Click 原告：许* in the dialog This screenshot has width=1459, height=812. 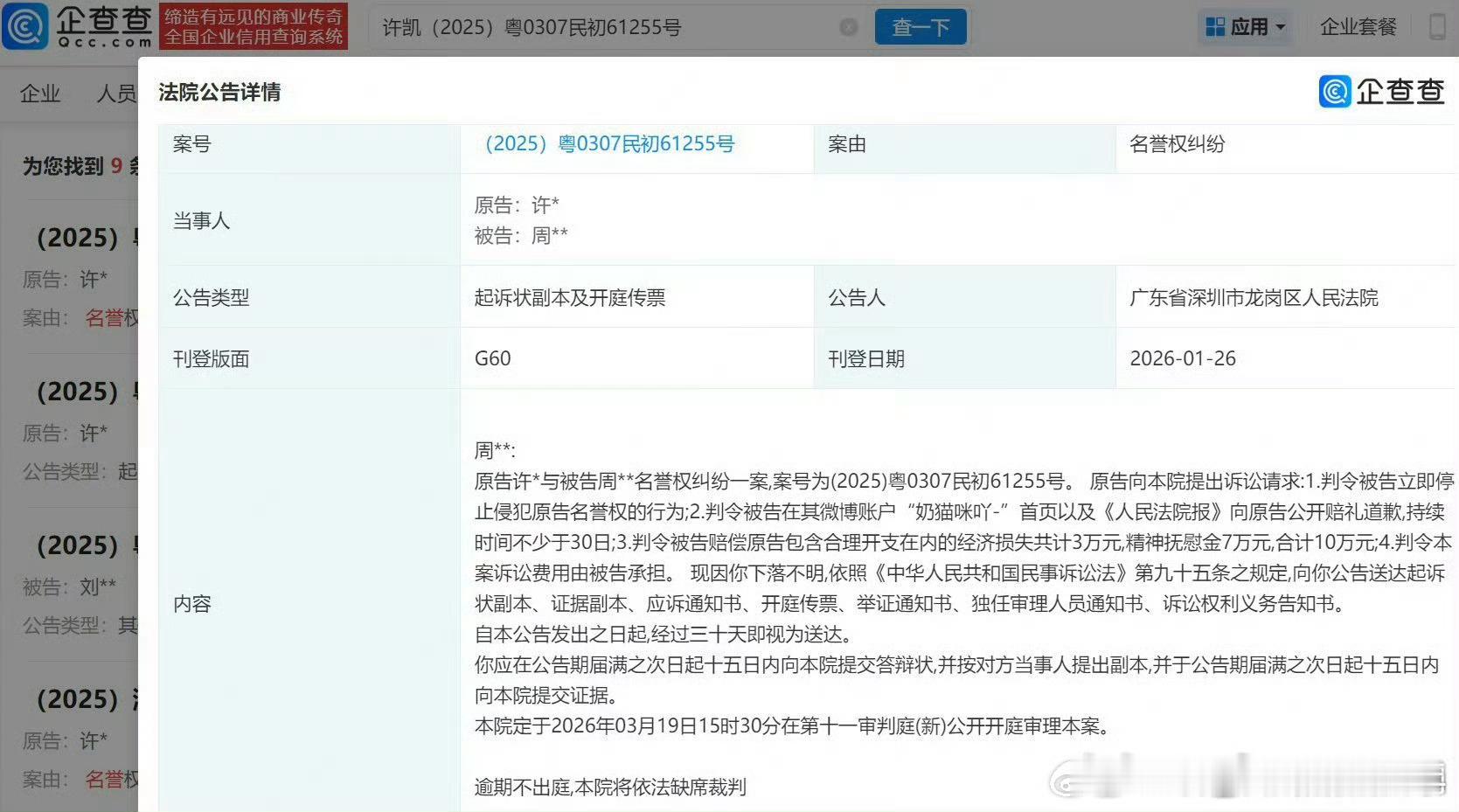point(517,205)
